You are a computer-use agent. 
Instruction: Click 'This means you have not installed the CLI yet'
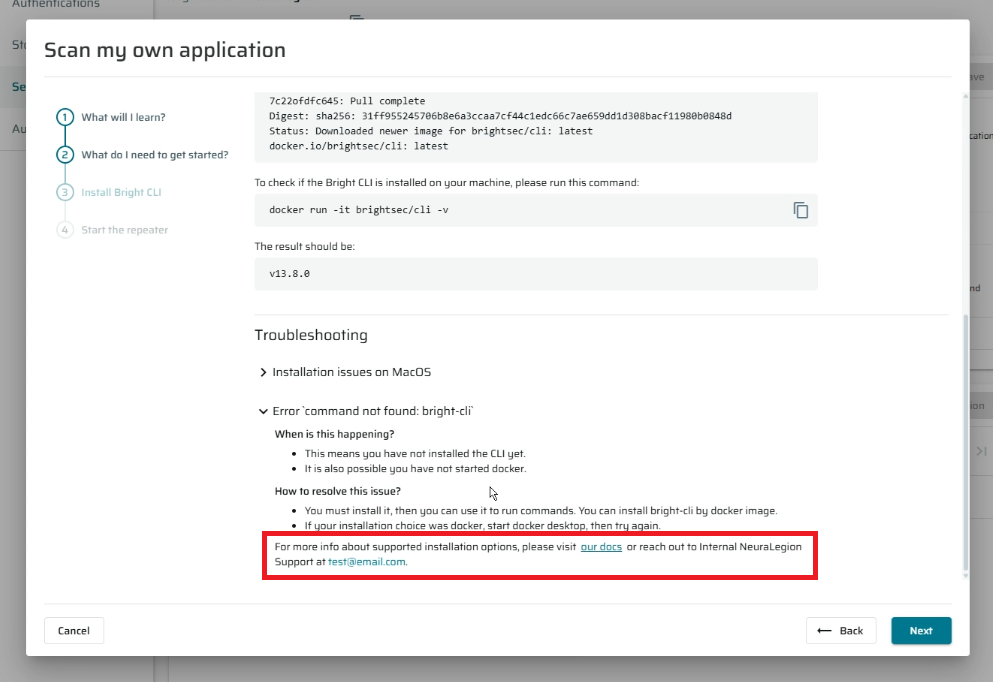pos(415,453)
